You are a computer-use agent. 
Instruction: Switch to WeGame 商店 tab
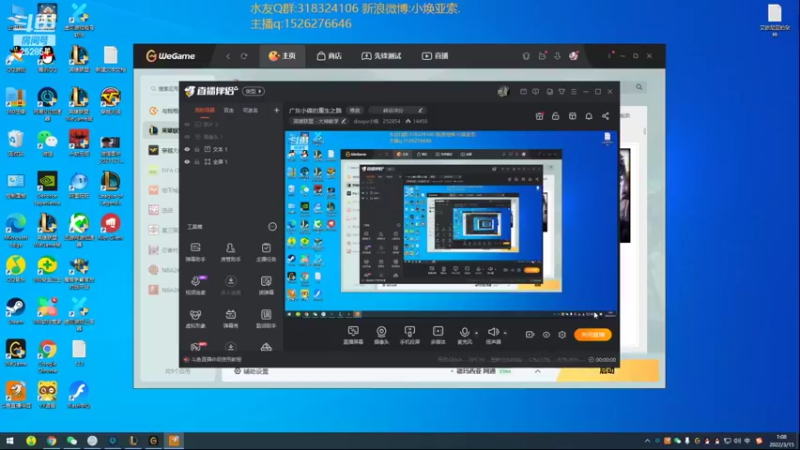329,56
